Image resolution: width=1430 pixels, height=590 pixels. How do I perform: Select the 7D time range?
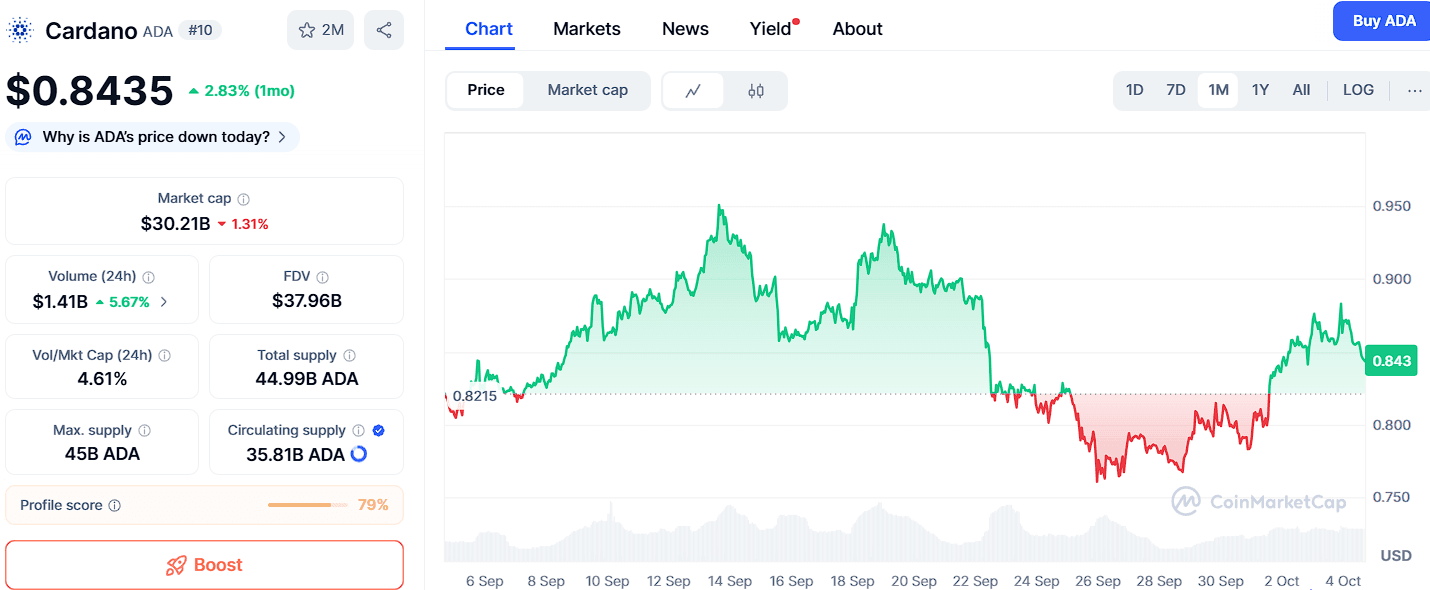[x=1176, y=90]
